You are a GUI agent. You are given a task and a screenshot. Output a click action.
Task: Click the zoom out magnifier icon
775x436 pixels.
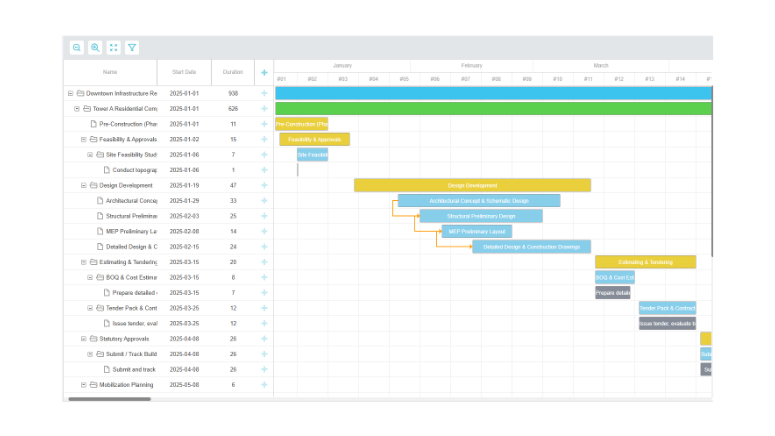pos(77,47)
